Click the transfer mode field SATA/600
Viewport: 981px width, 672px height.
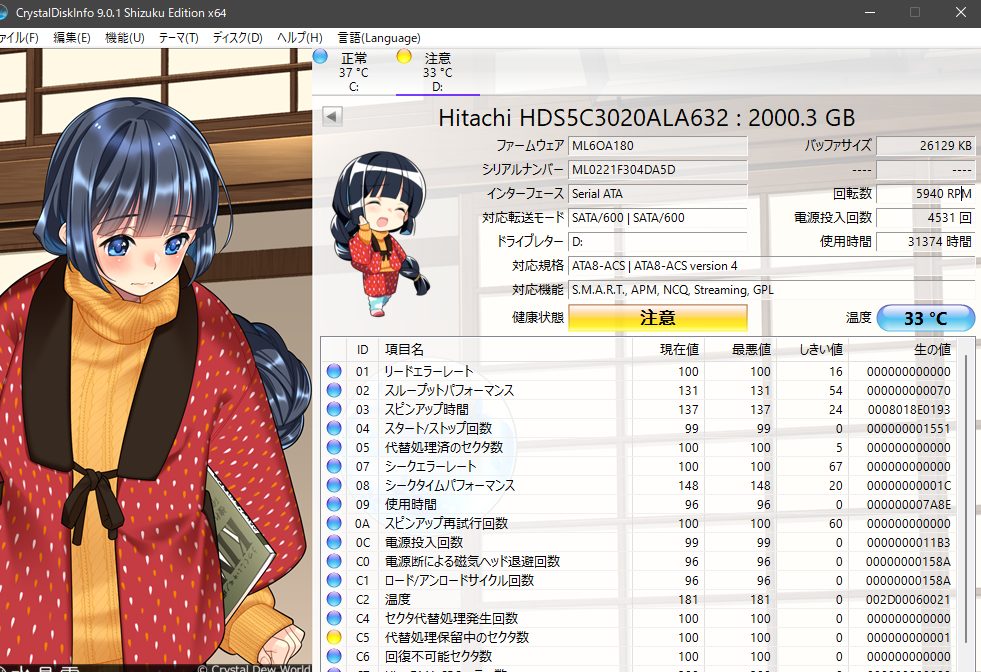coord(658,218)
